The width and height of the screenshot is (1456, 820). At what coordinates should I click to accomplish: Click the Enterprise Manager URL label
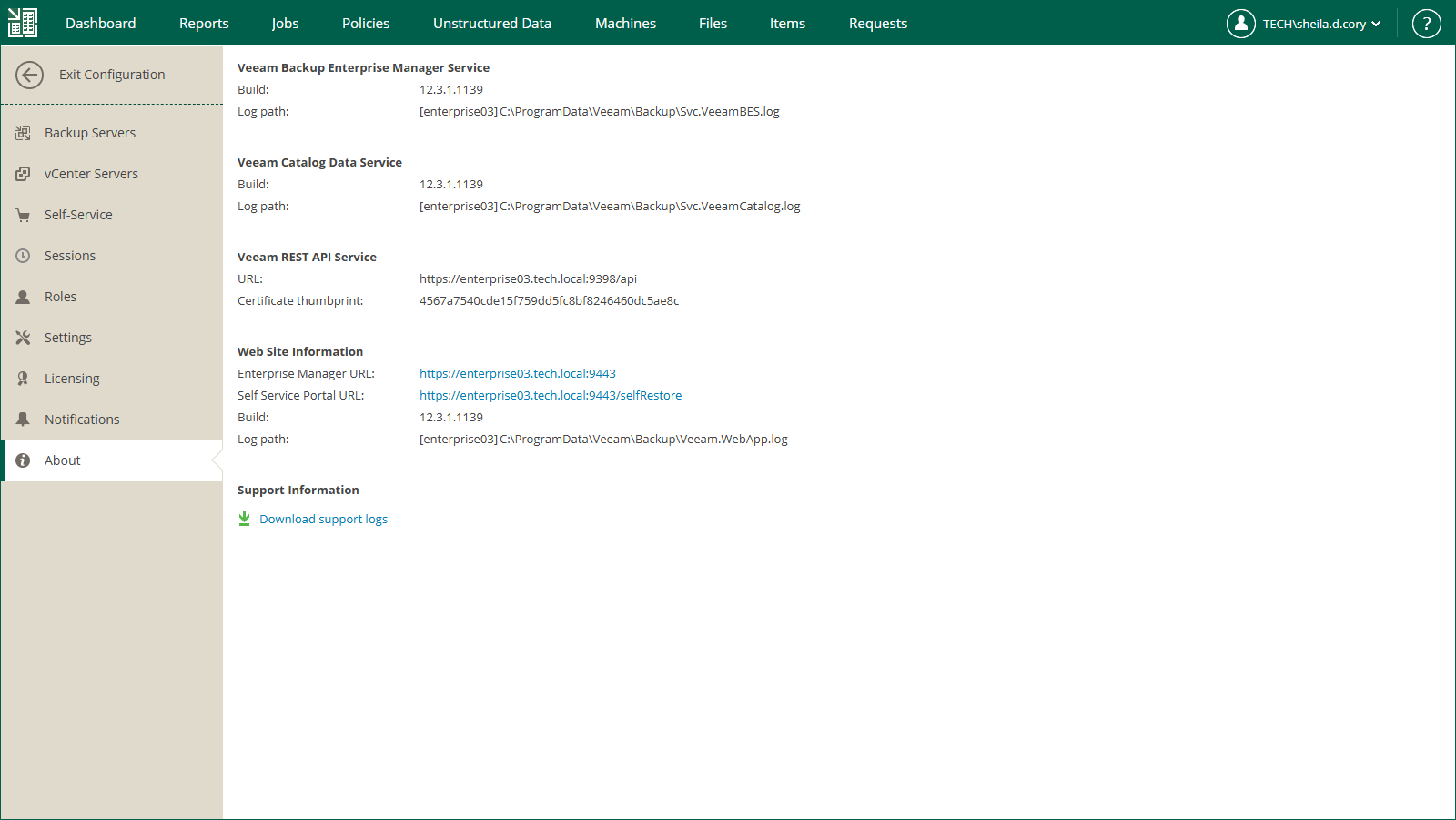point(306,374)
